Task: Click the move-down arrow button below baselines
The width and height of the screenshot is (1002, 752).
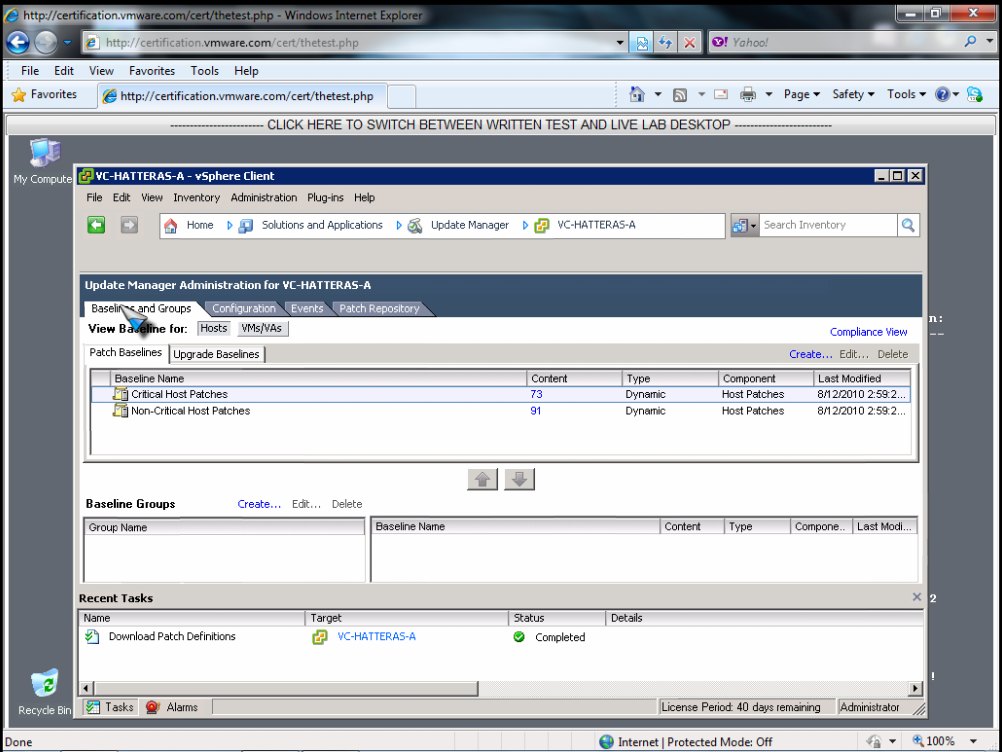Action: point(520,479)
